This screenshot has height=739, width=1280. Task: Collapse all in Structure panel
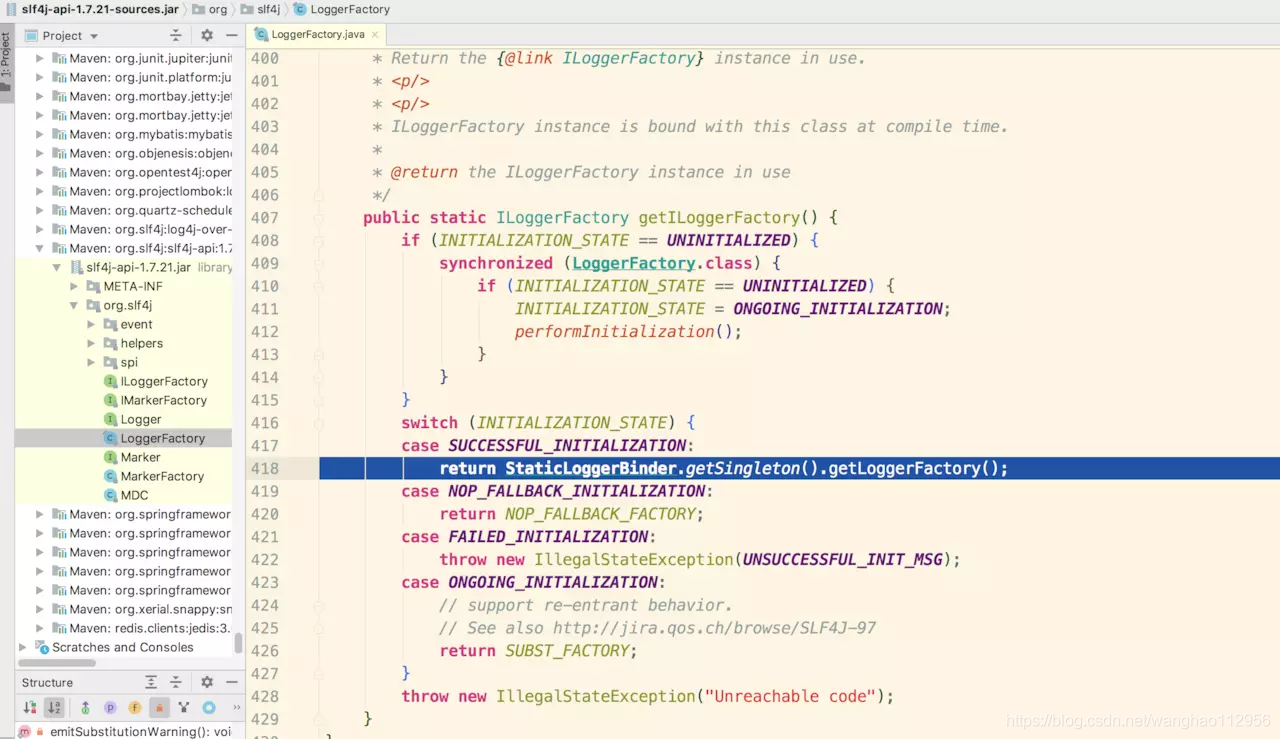point(175,682)
